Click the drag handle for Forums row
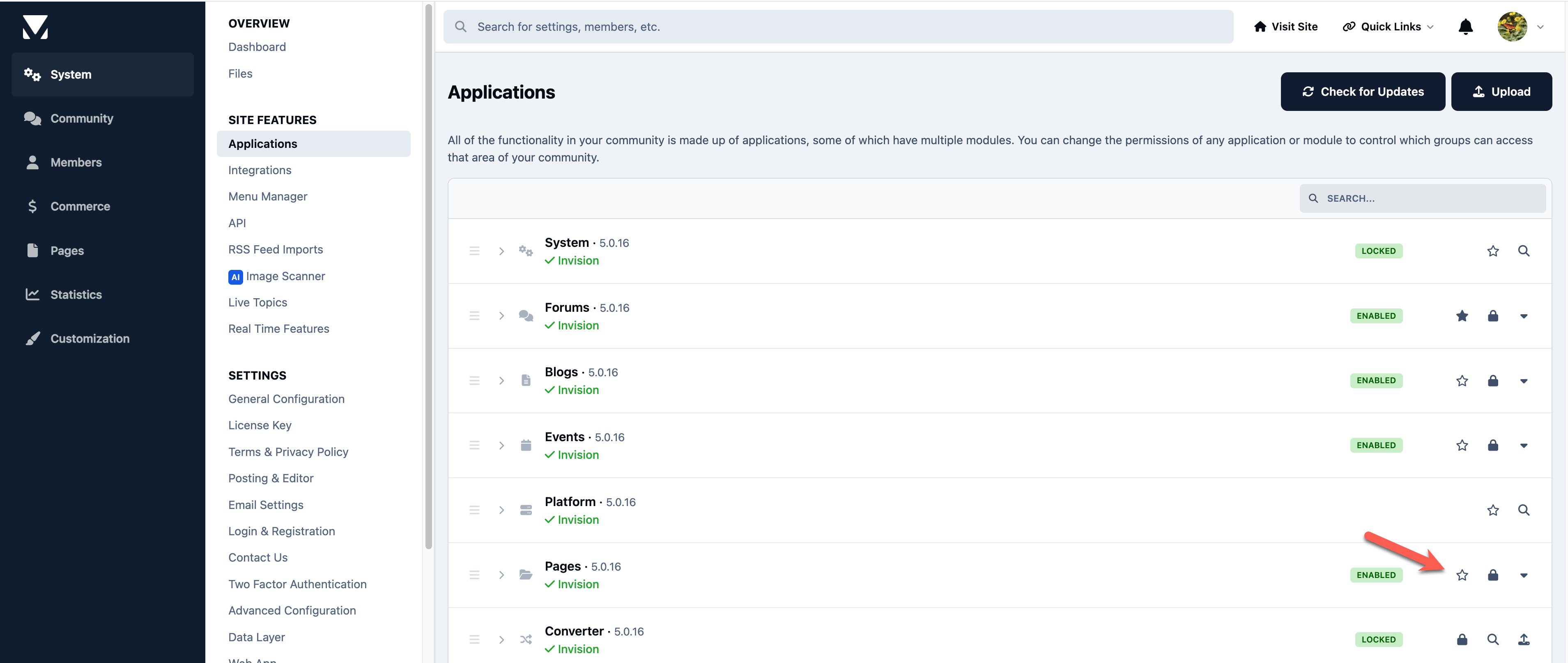The height and width of the screenshot is (663, 1568). 474,315
